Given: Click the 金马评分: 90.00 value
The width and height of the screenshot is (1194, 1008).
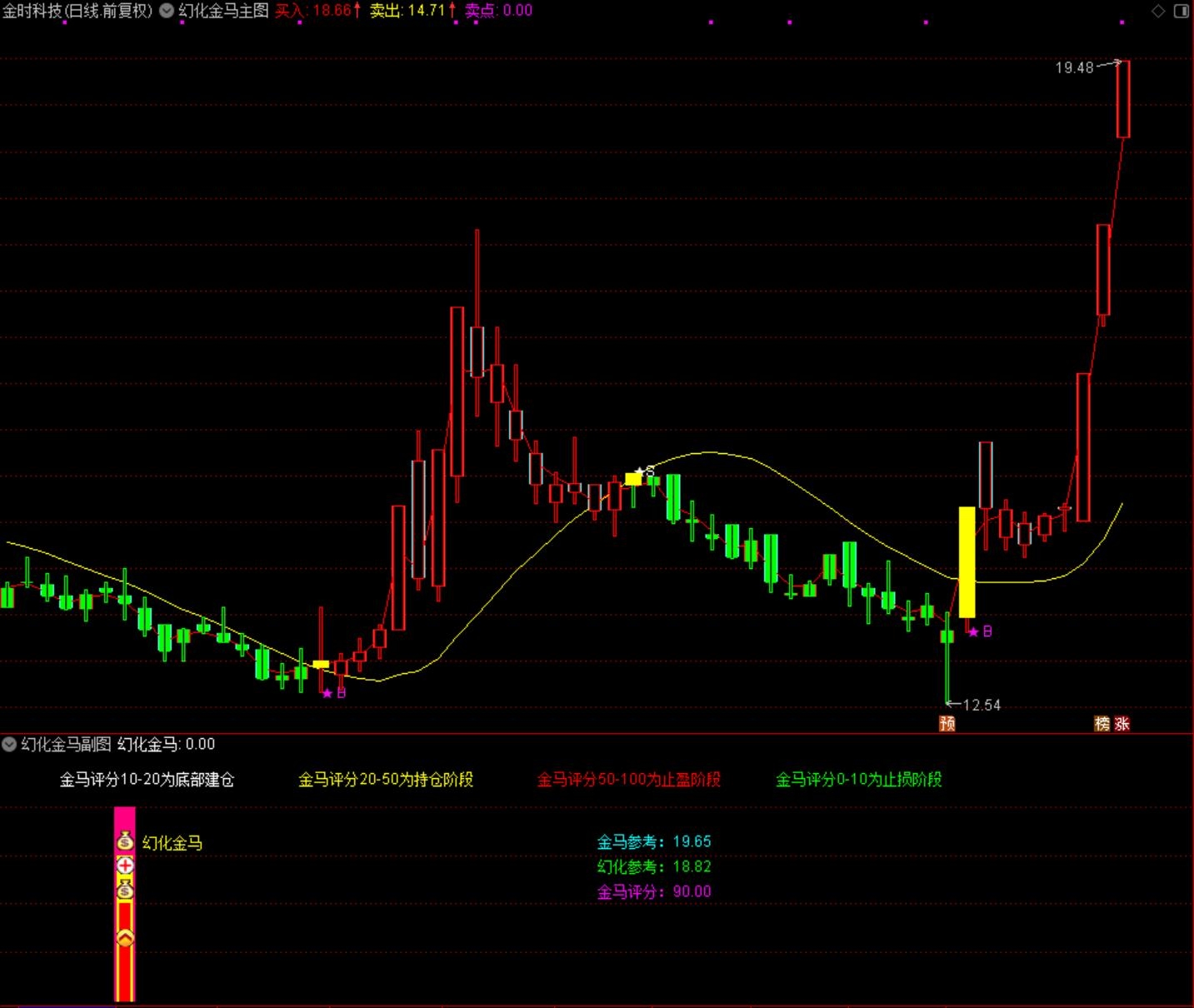Looking at the screenshot, I should click(x=654, y=891).
